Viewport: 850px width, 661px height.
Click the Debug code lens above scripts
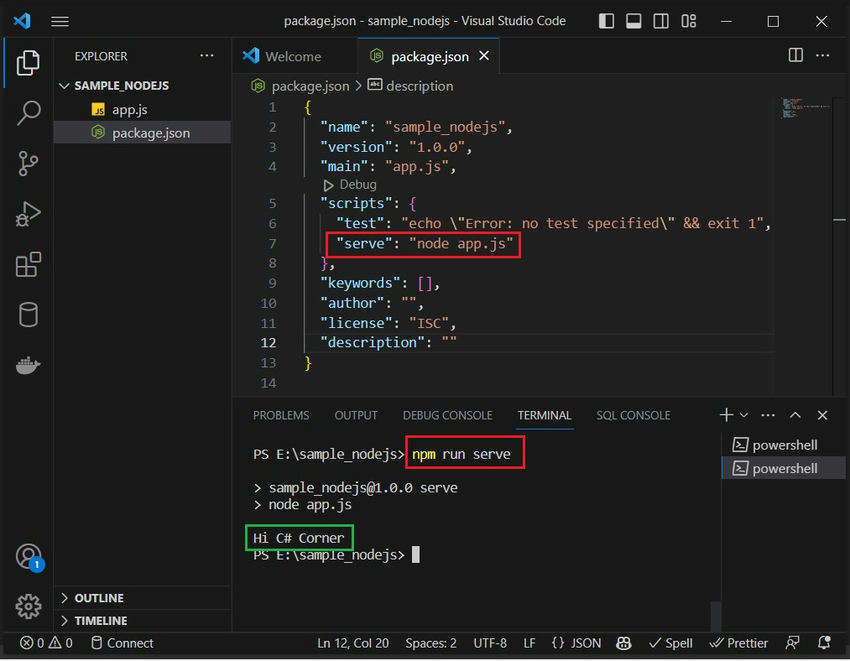pyautogui.click(x=352, y=184)
